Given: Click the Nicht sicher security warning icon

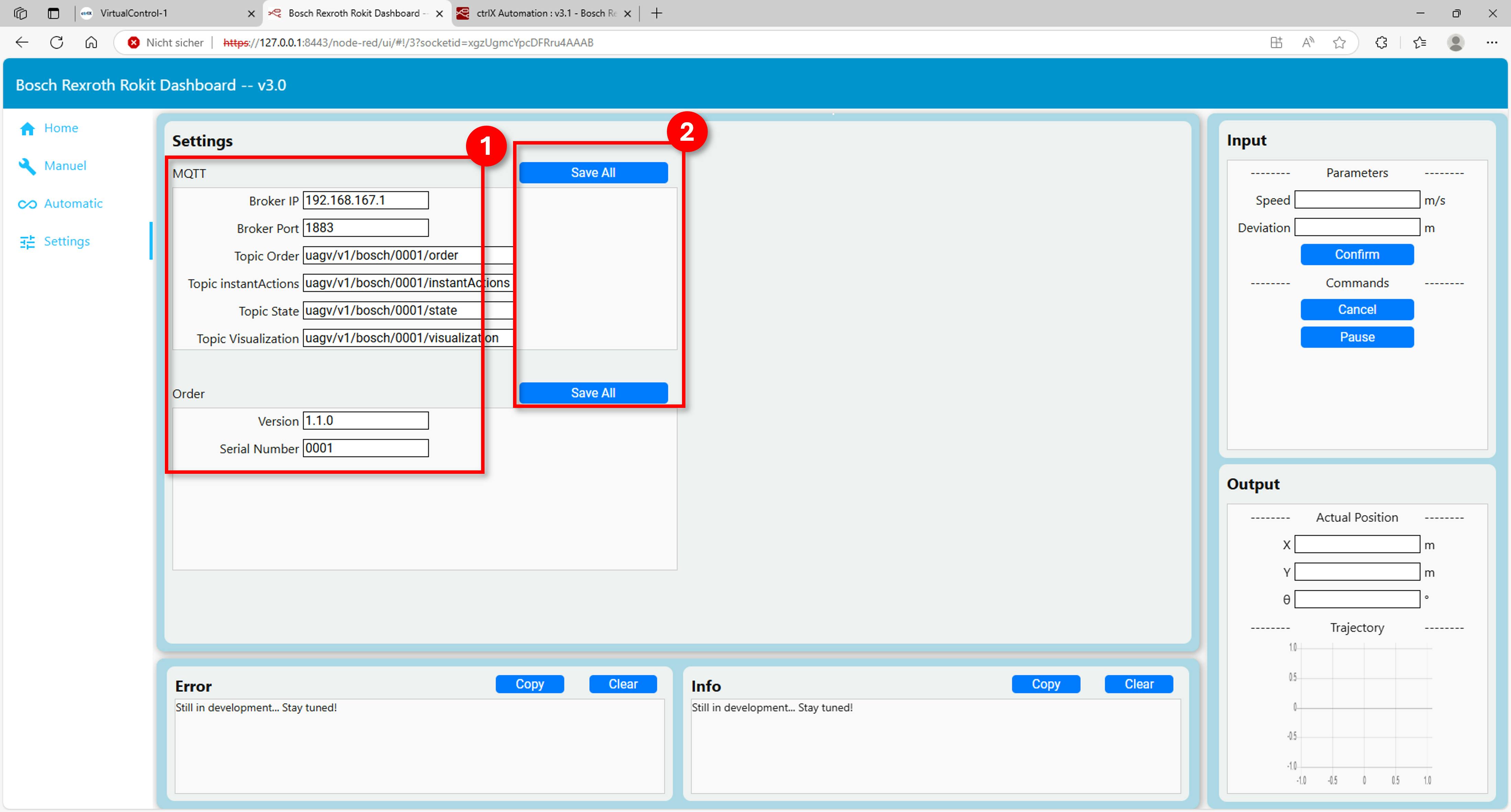Looking at the screenshot, I should coord(134,42).
